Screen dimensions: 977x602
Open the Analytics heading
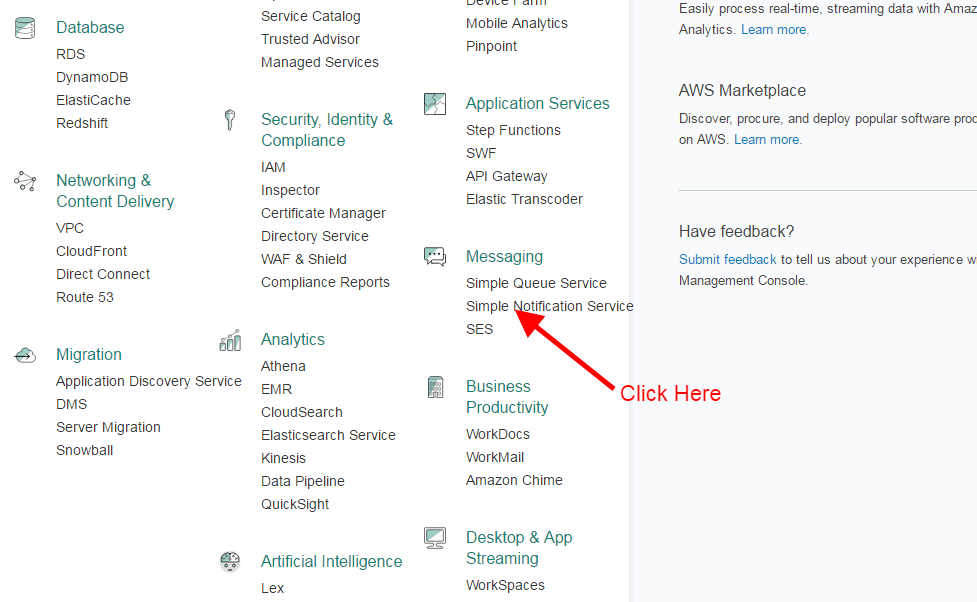pos(293,340)
